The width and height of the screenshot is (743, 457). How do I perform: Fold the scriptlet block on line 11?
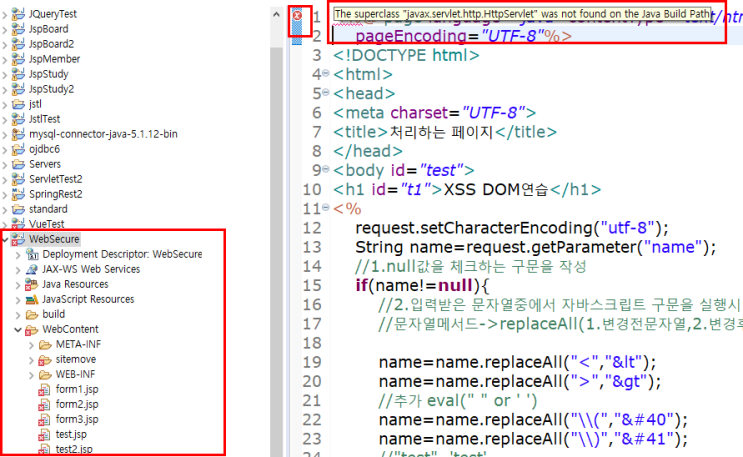click(326, 207)
